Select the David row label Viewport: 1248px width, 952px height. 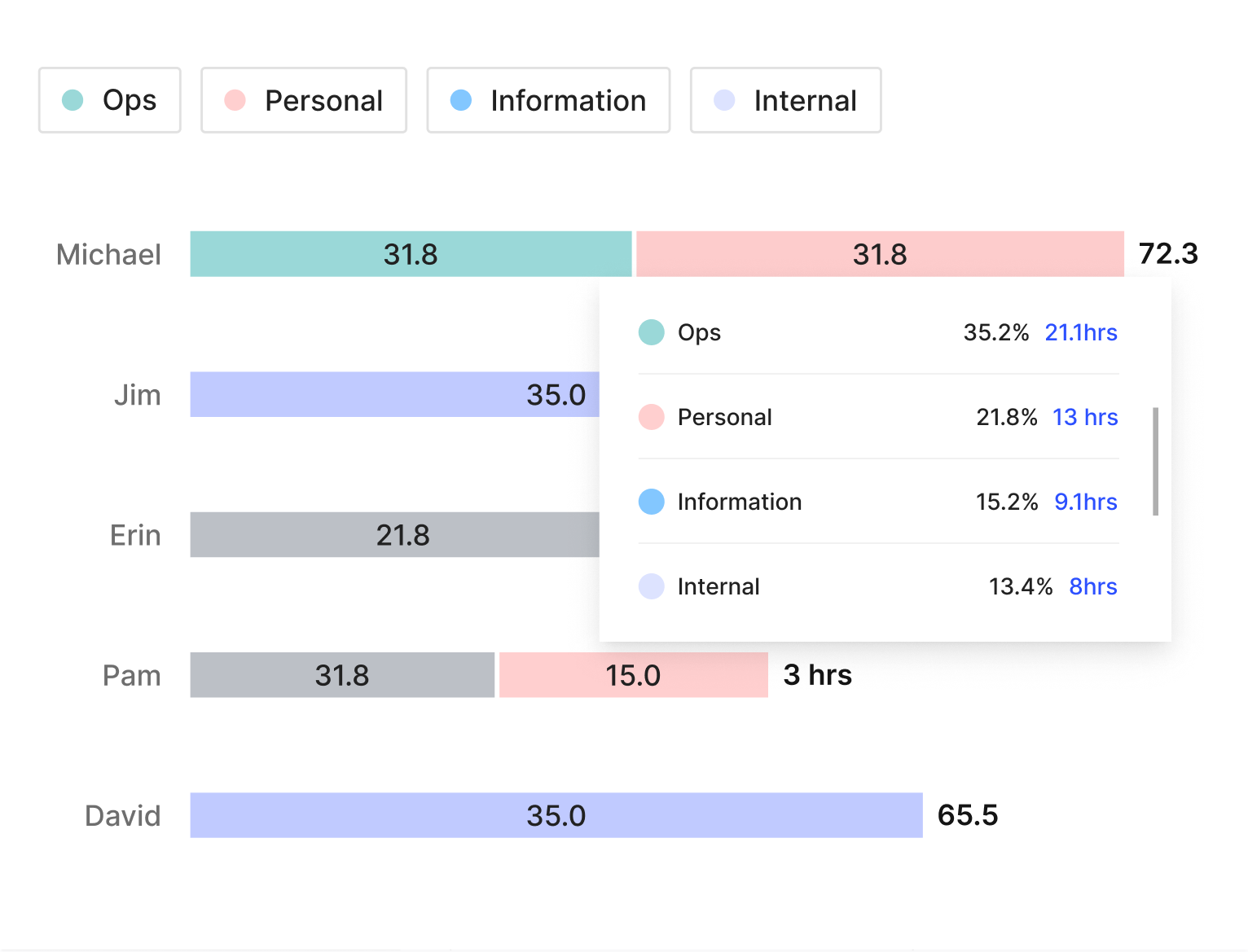point(122,815)
